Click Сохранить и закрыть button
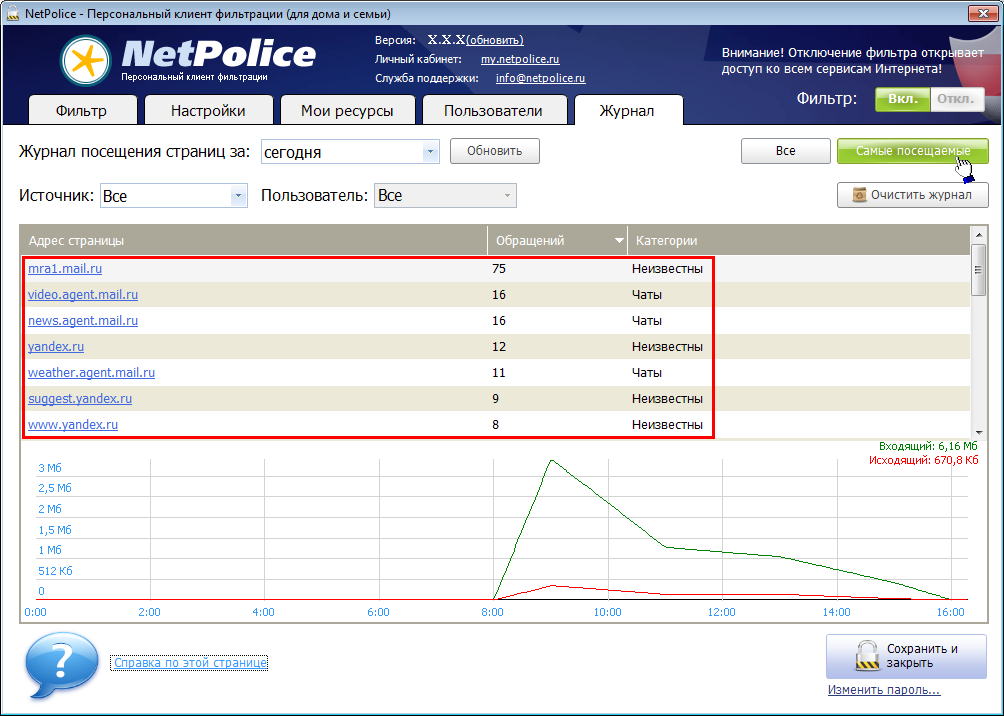The width and height of the screenshot is (1004, 716). click(x=906, y=656)
